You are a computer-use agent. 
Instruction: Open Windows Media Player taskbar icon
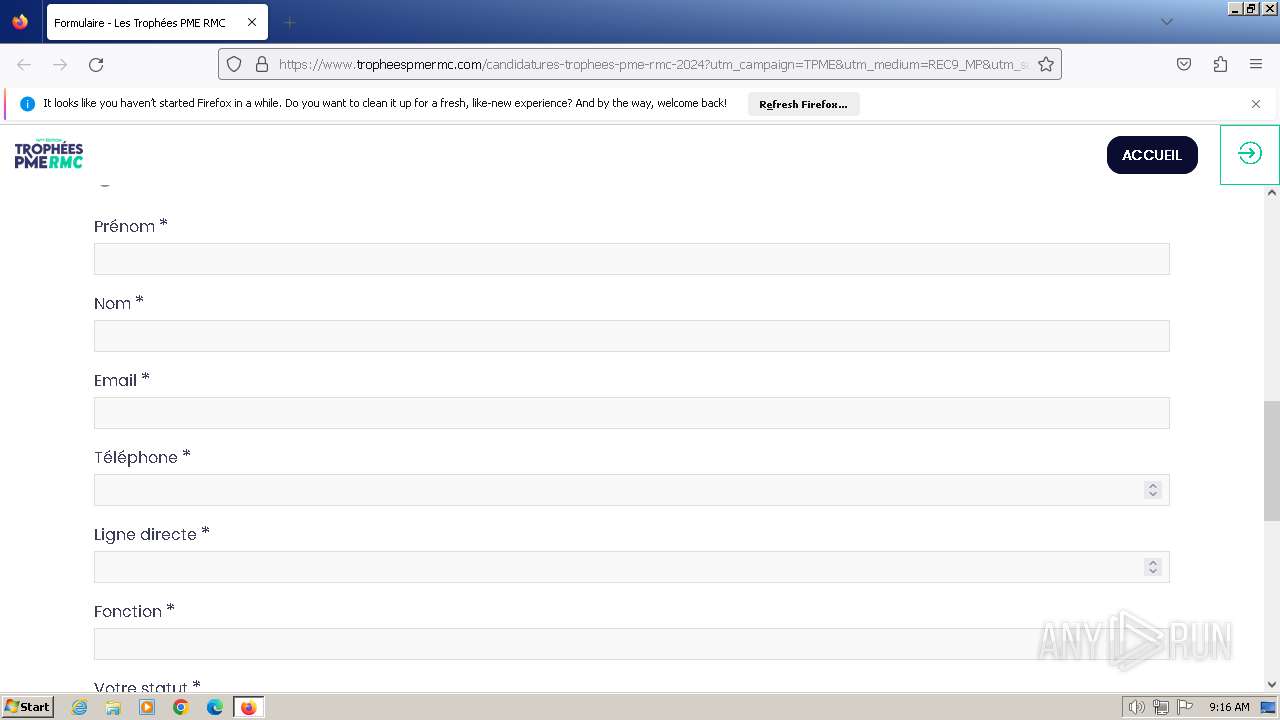[x=147, y=707]
